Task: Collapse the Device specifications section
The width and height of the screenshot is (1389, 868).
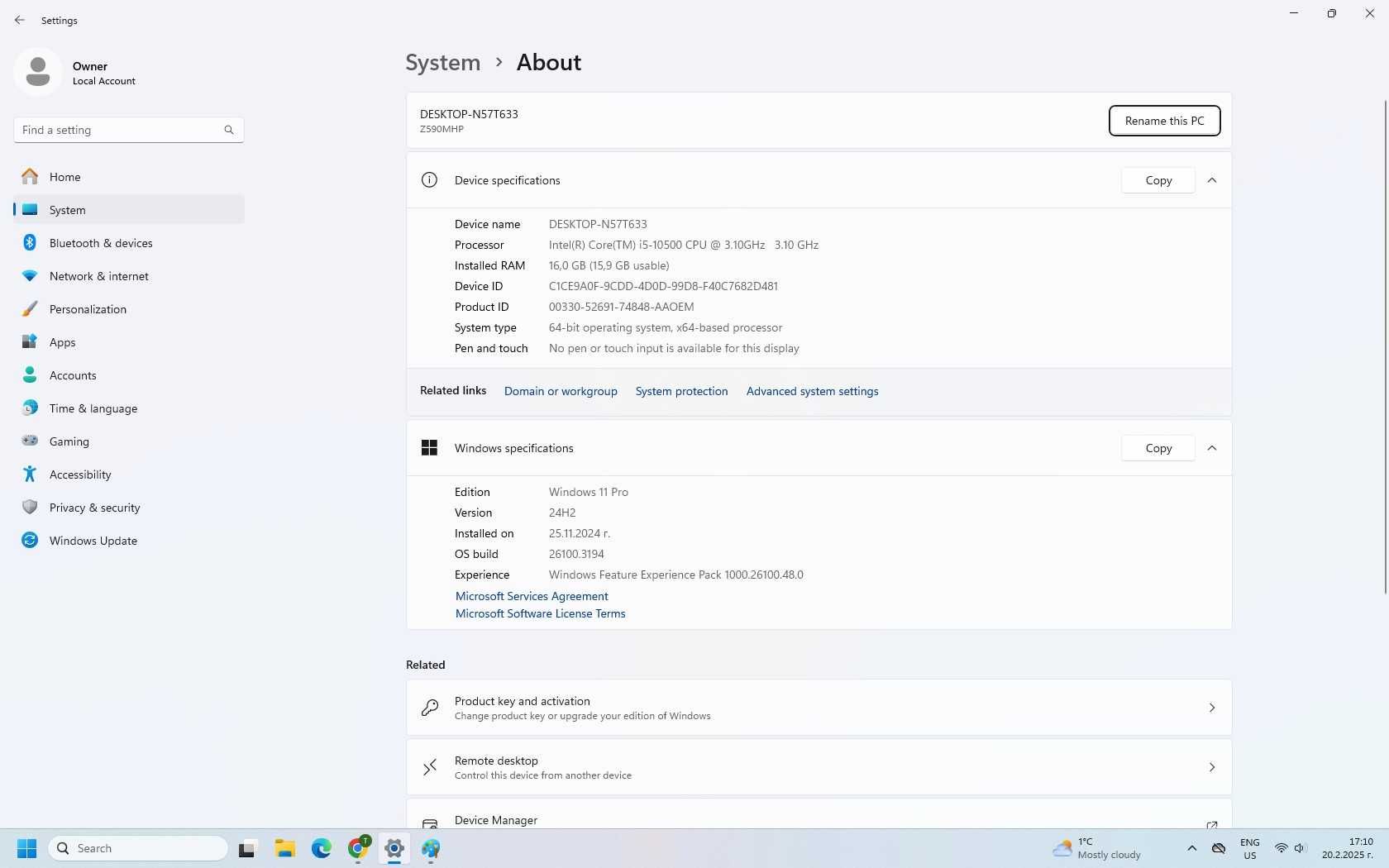Action: [x=1212, y=180]
